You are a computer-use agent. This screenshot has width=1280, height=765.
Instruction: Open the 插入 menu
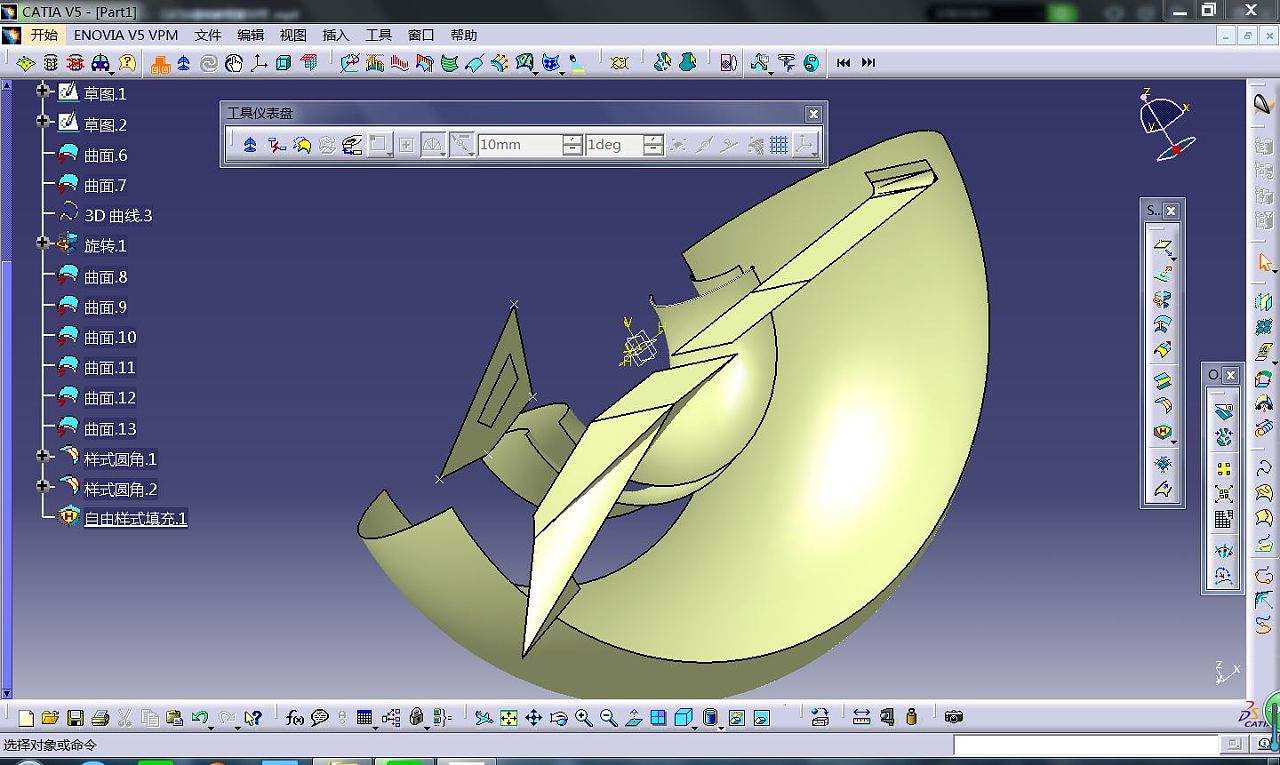tap(335, 35)
